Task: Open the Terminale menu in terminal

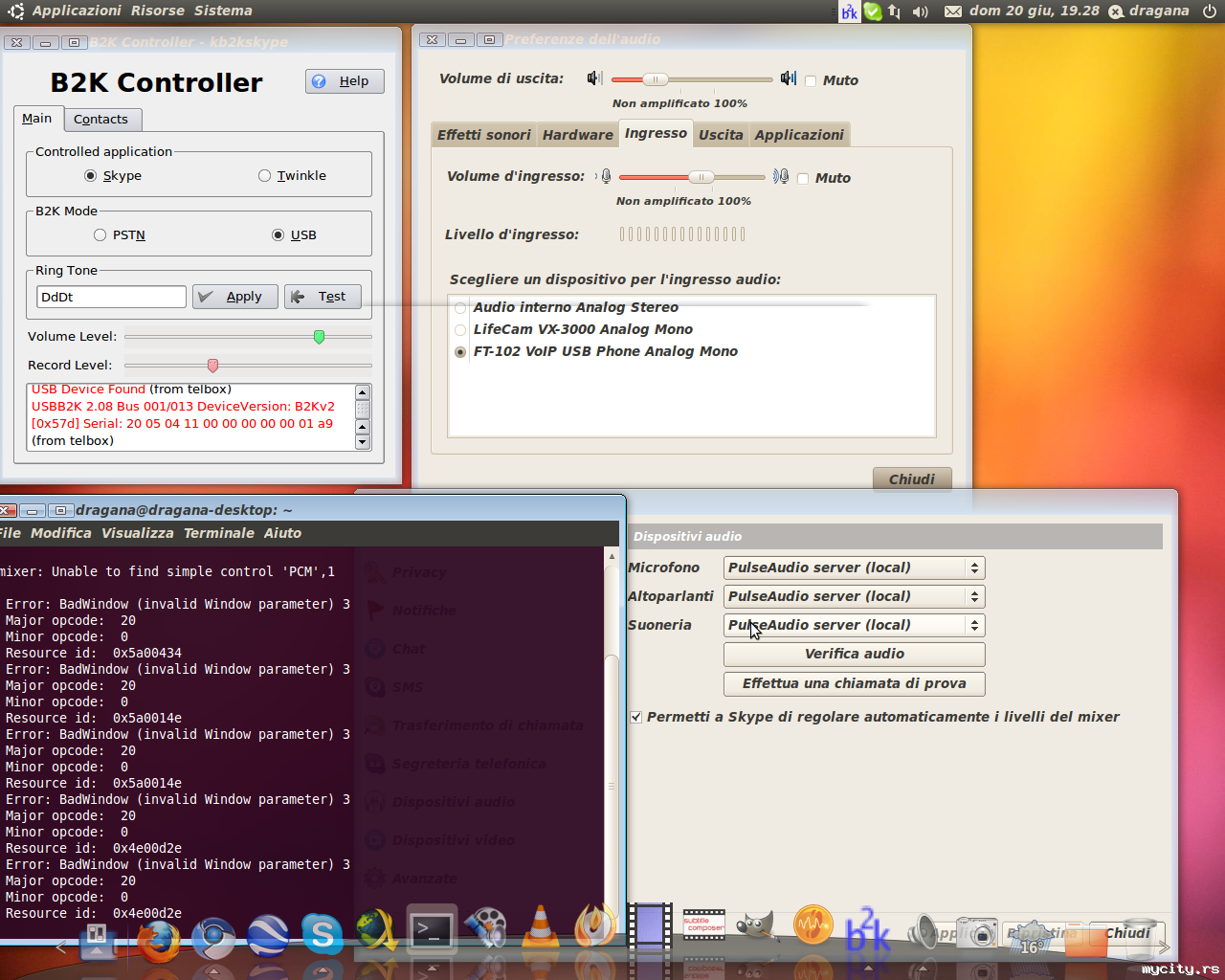Action: (x=219, y=534)
